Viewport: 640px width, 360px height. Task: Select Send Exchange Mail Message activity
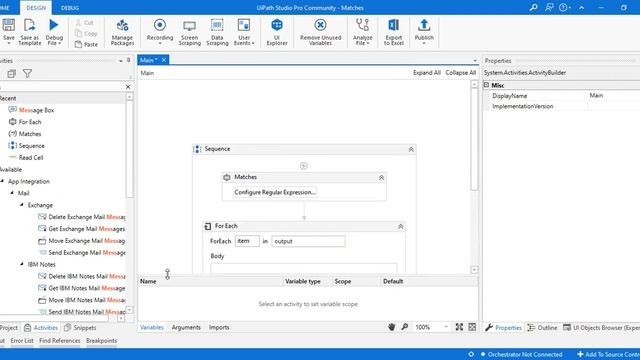(82, 253)
